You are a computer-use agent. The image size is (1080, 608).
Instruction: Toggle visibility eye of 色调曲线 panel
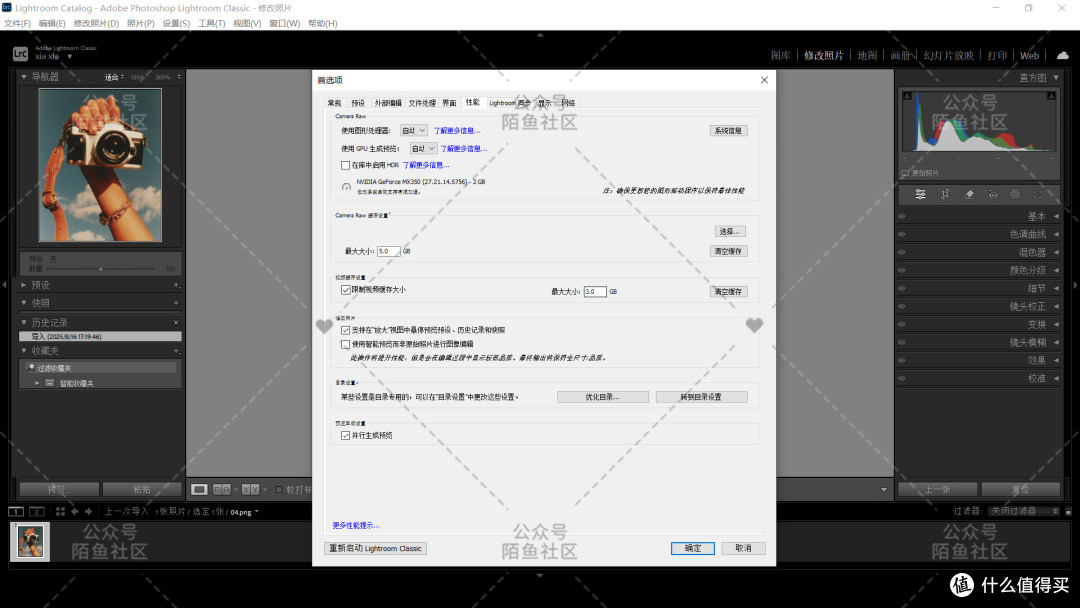902,234
